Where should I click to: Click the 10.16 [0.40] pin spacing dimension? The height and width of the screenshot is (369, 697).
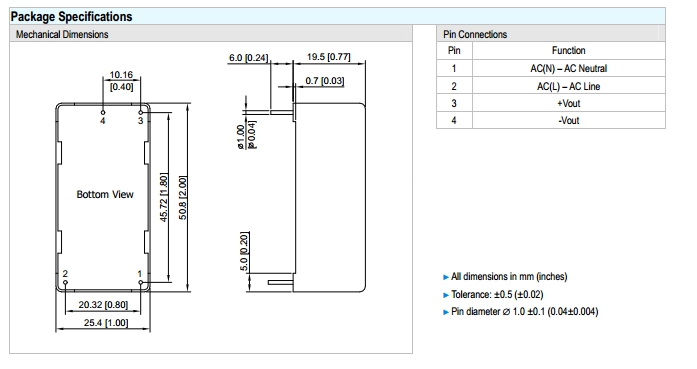point(121,80)
